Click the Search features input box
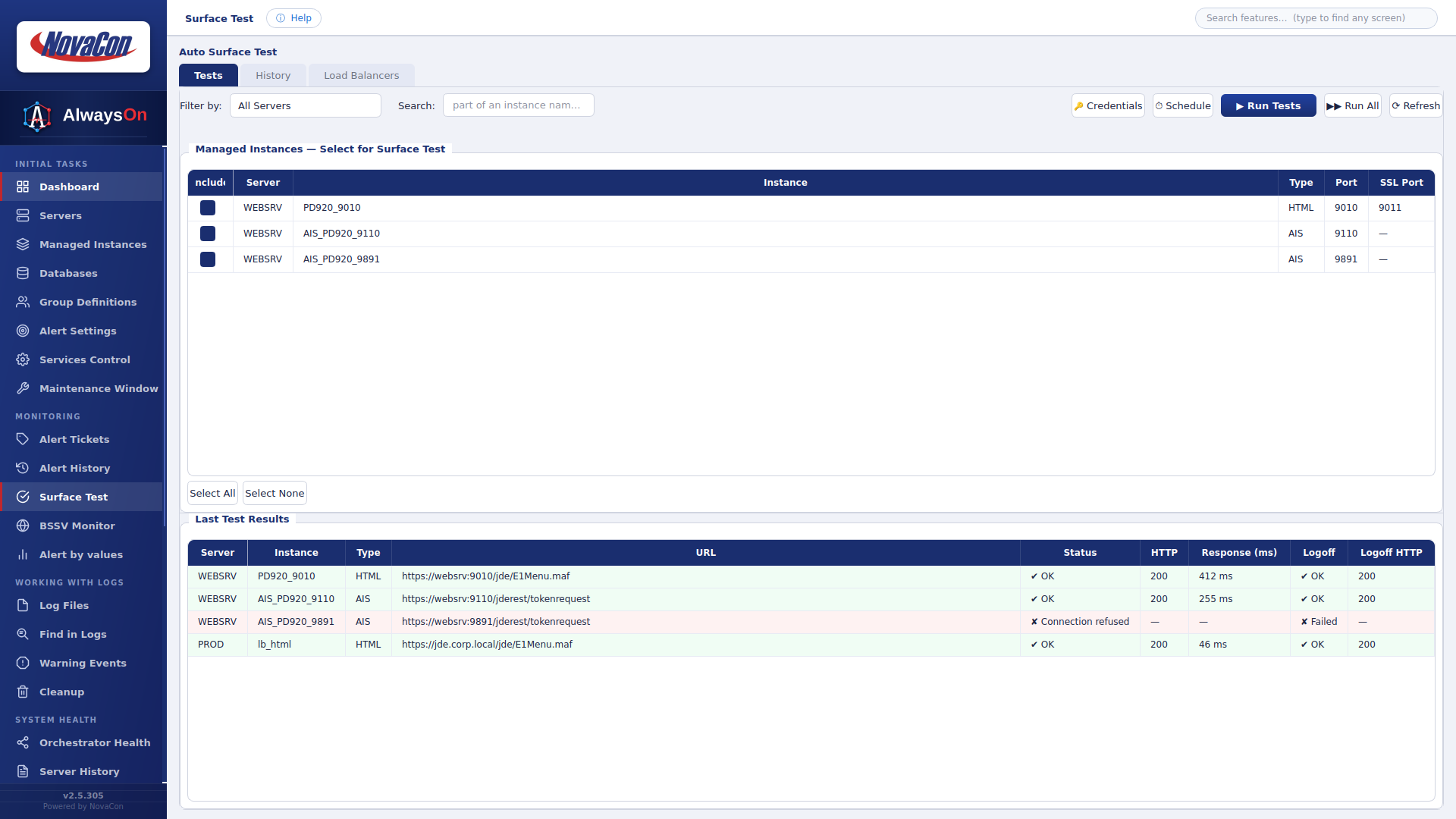The image size is (1456, 819). 1316,18
